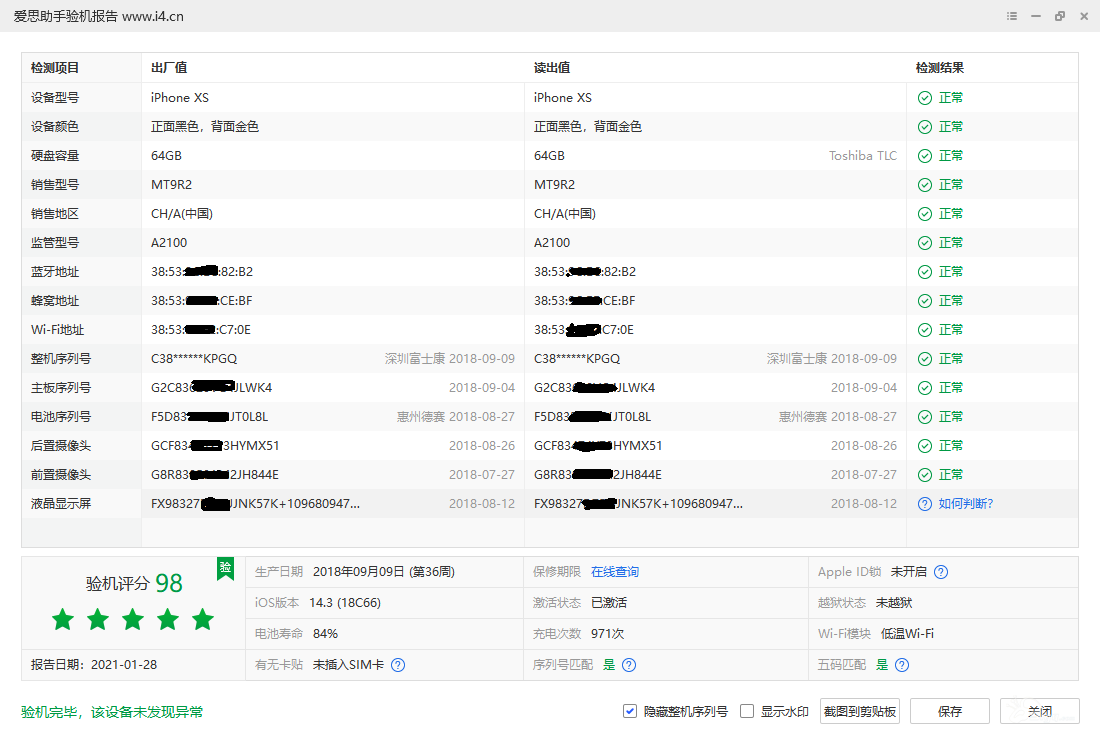Click the green check icon for 硬盘容量 row

(925, 156)
